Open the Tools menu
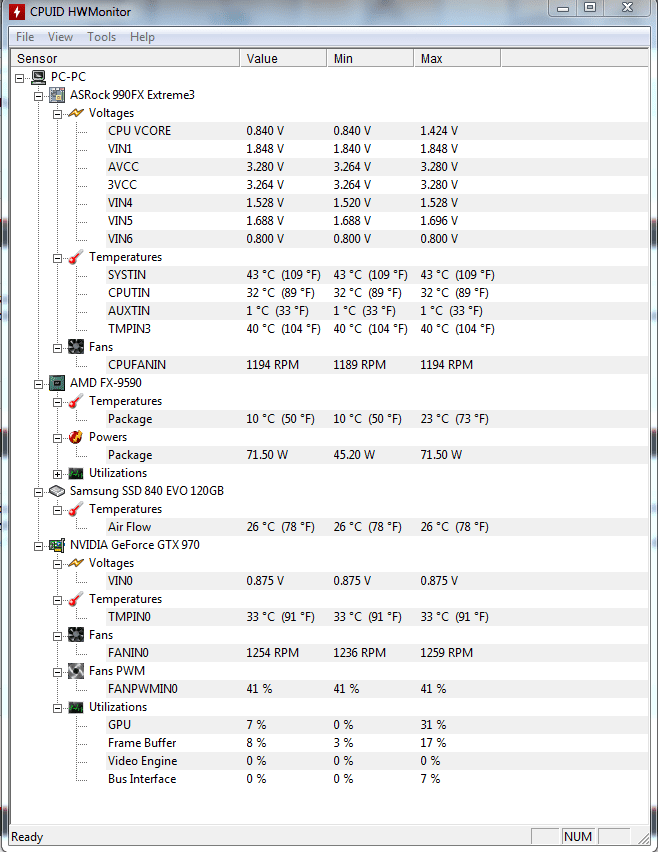Image resolution: width=658 pixels, height=852 pixels. (x=102, y=37)
